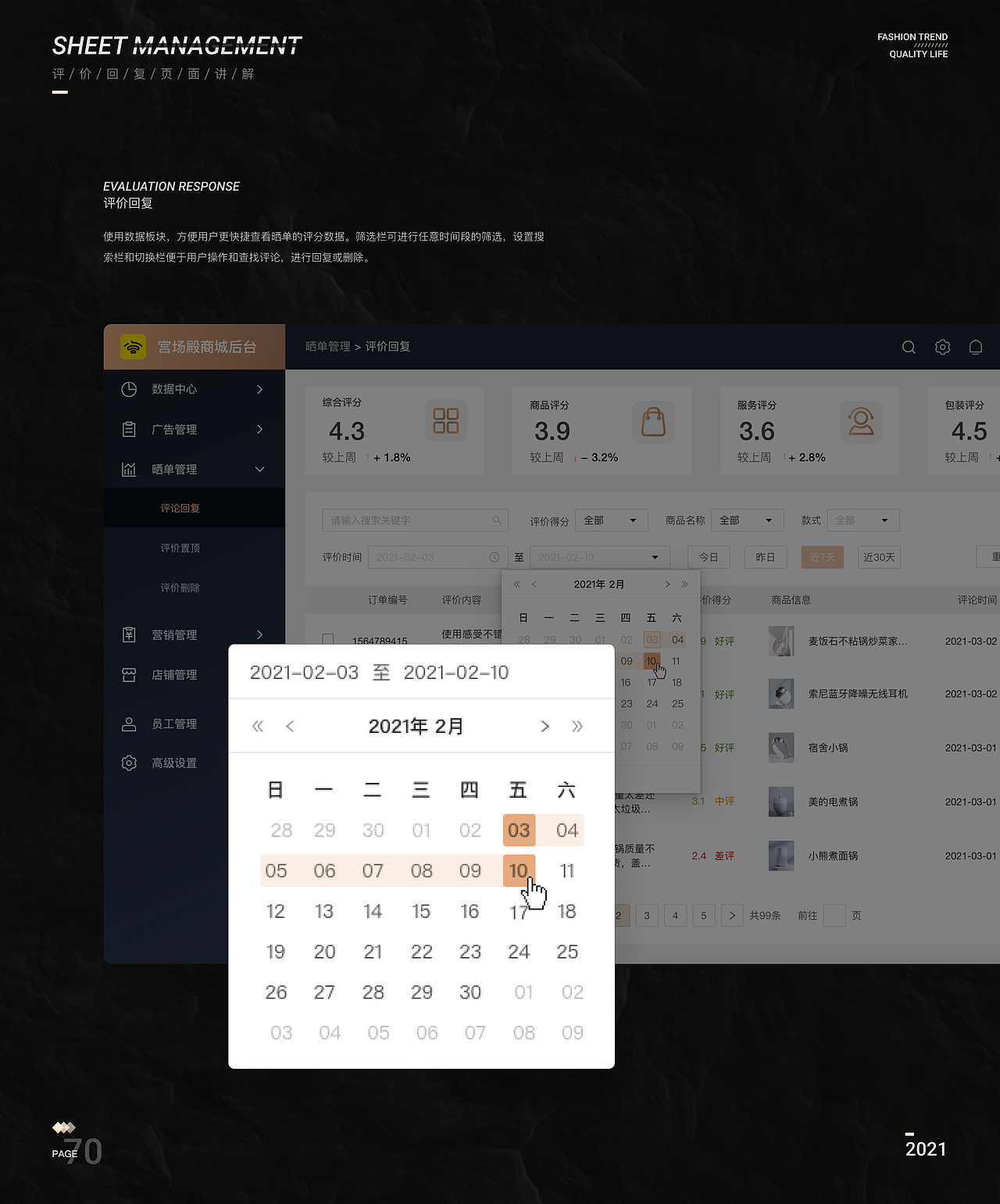Expand the 数据中心 sidebar menu

260,389
